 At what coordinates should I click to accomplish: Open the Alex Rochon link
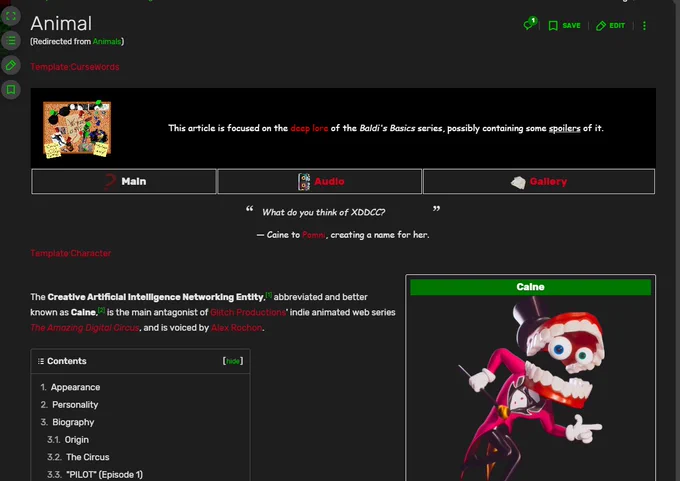(x=236, y=328)
